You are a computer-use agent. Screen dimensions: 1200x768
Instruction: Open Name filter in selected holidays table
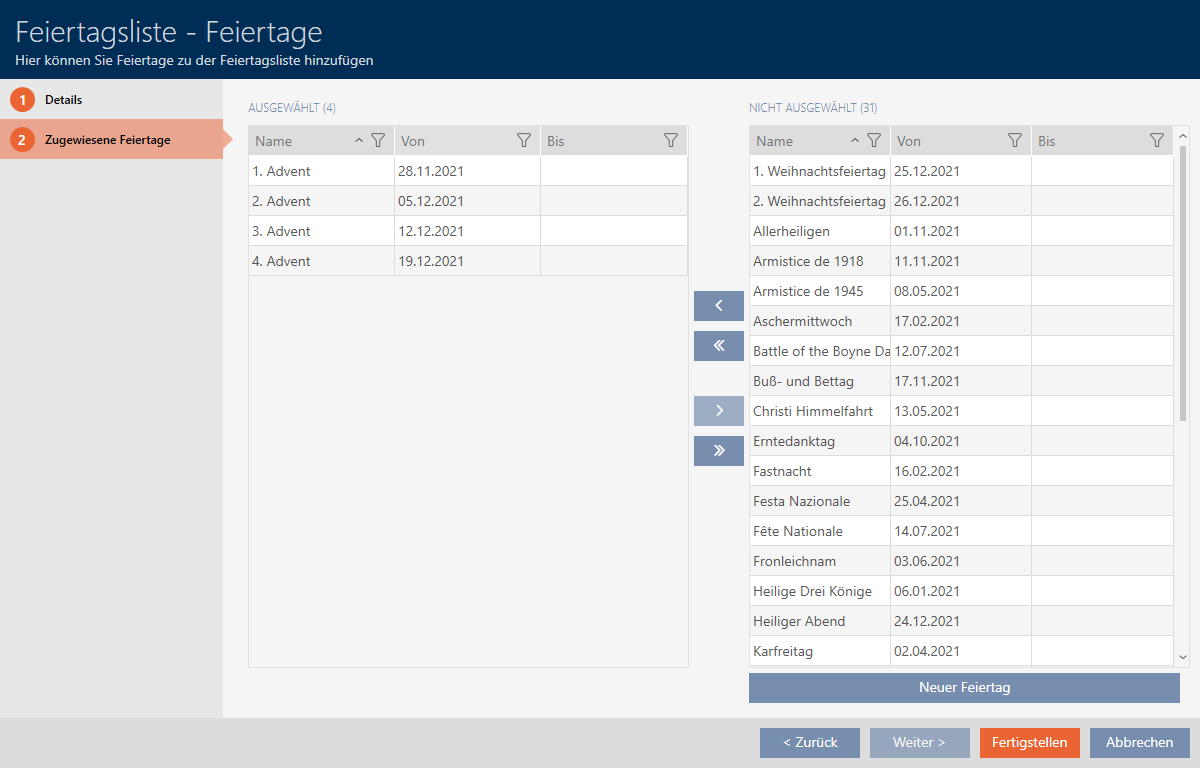coord(377,141)
